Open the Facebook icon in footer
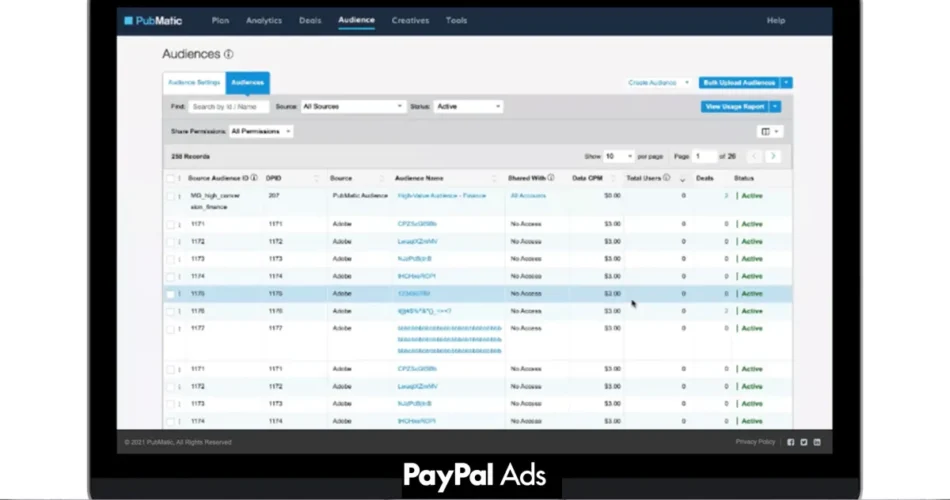The width and height of the screenshot is (950, 500). (x=791, y=442)
